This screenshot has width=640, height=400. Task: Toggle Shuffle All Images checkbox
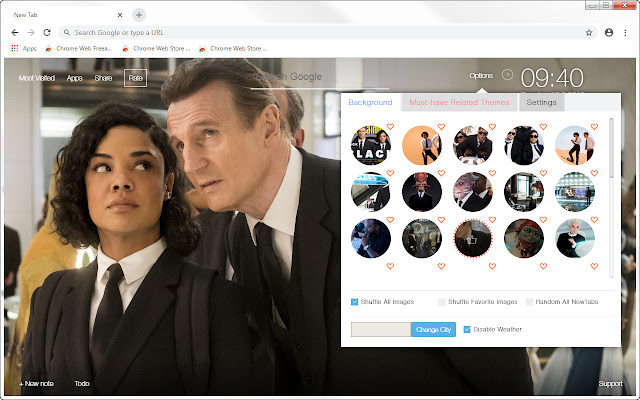[x=354, y=302]
